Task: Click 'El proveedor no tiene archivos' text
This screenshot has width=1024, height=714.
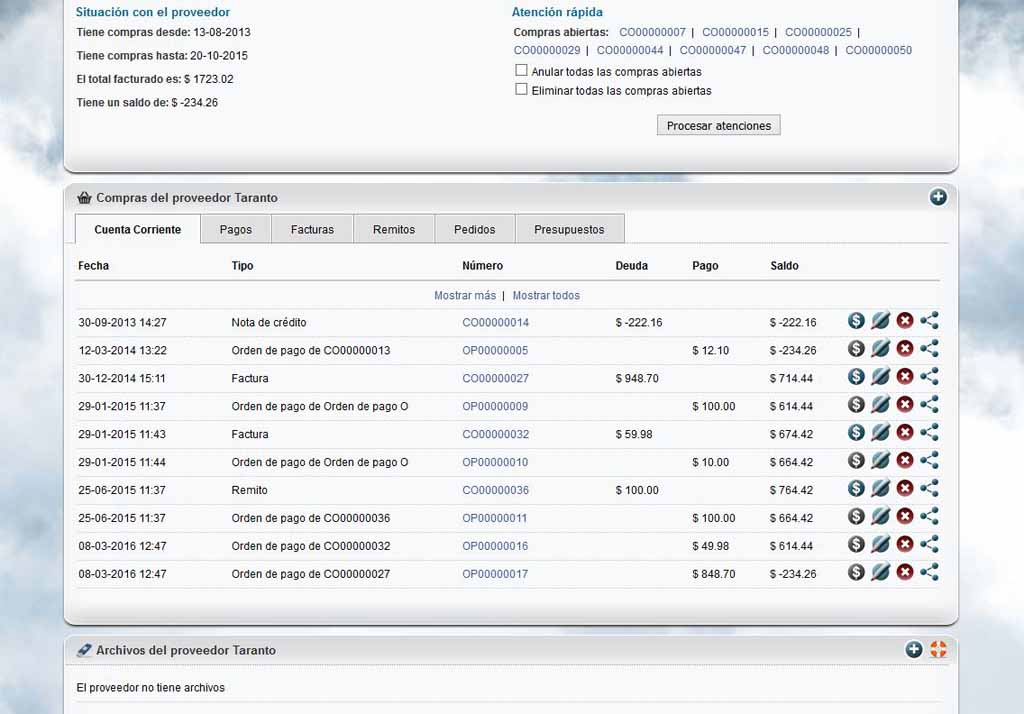Action: tap(150, 688)
